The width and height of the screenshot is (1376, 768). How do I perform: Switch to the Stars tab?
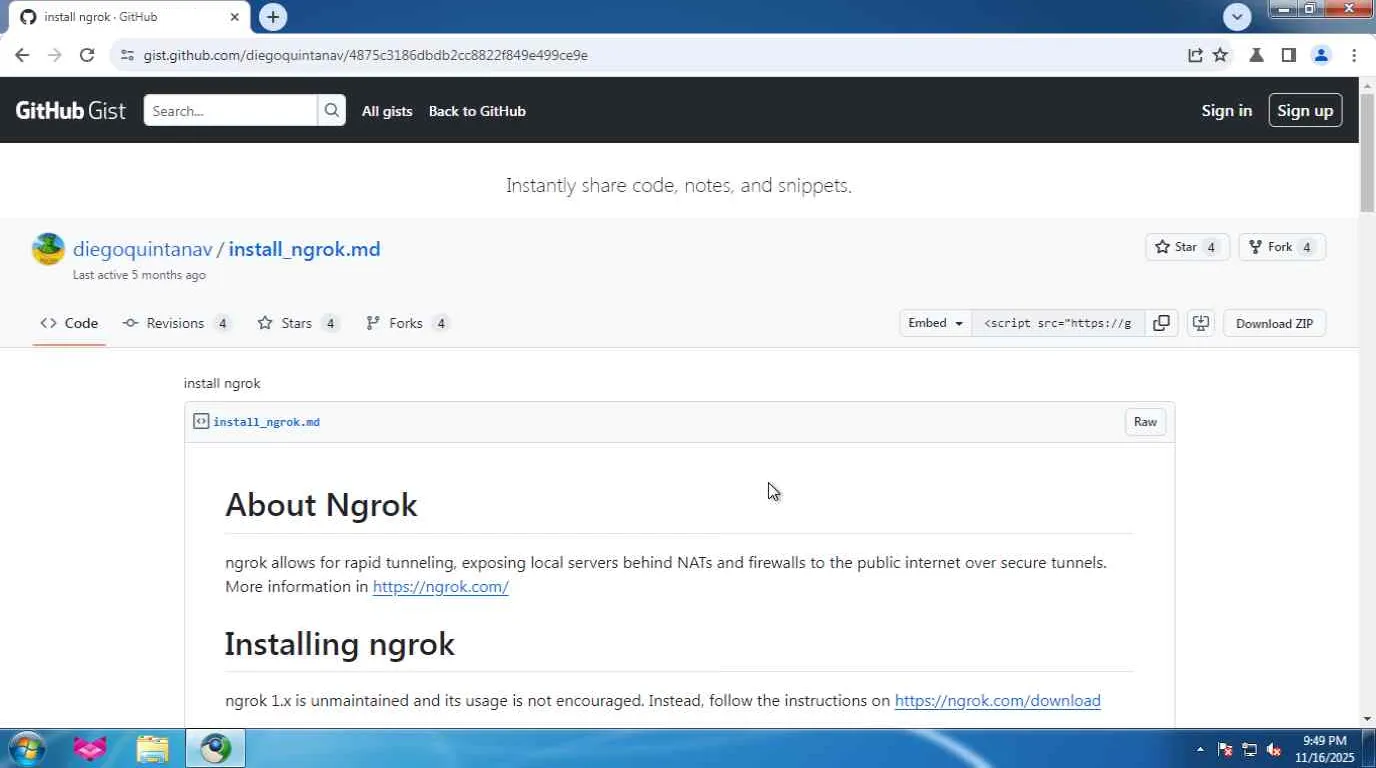tap(298, 323)
